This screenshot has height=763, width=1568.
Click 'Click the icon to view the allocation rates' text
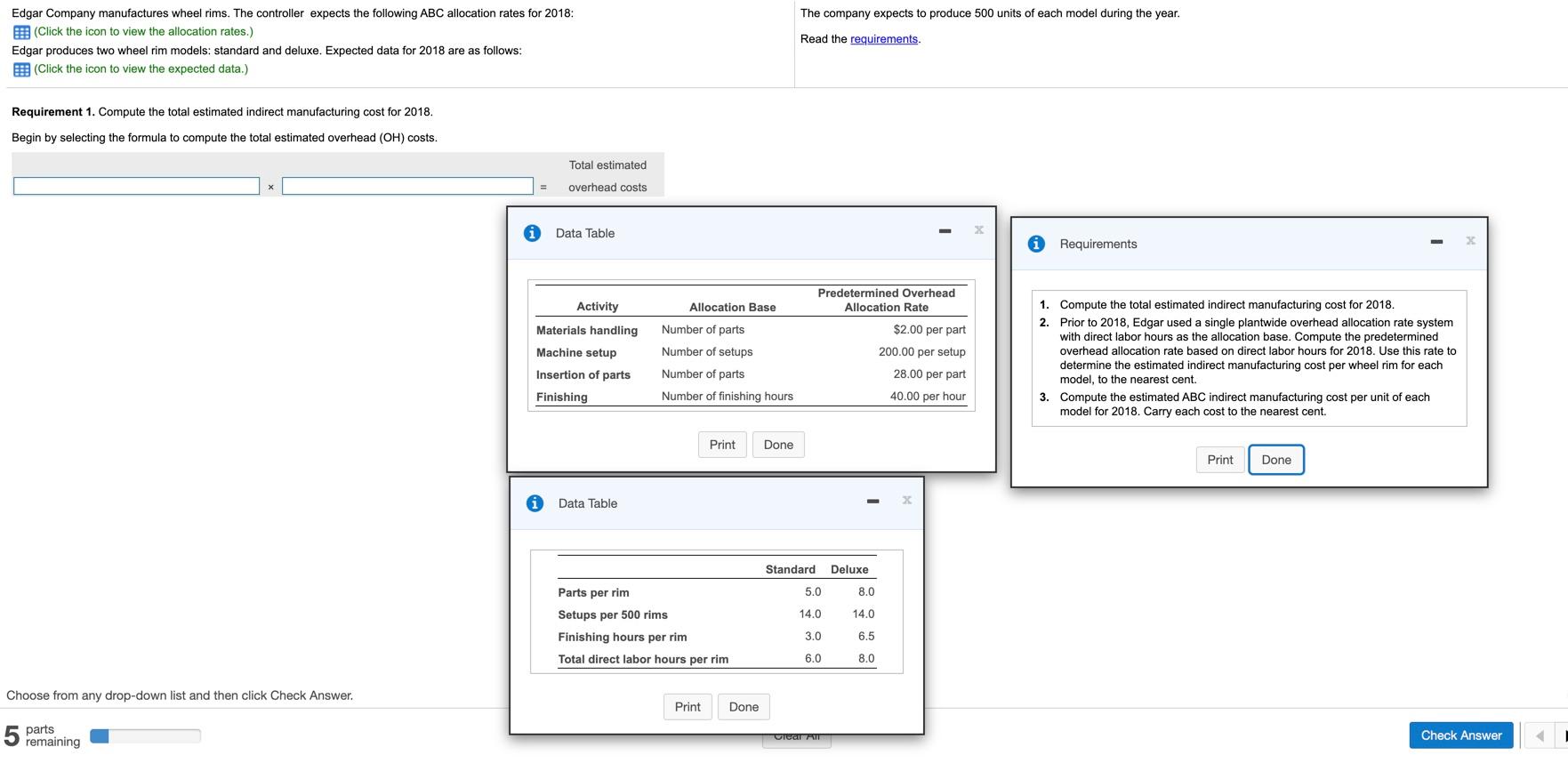[143, 31]
